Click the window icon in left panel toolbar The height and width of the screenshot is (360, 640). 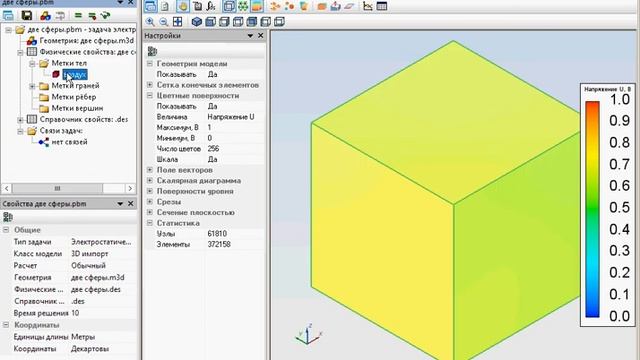(8, 16)
